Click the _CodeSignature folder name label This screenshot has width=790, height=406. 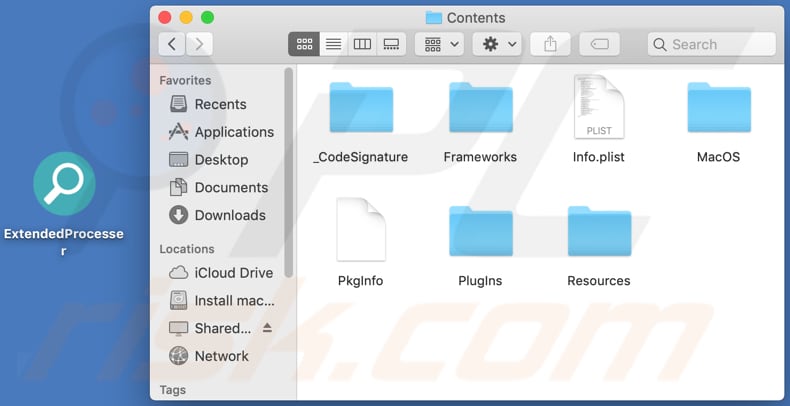coord(361,157)
